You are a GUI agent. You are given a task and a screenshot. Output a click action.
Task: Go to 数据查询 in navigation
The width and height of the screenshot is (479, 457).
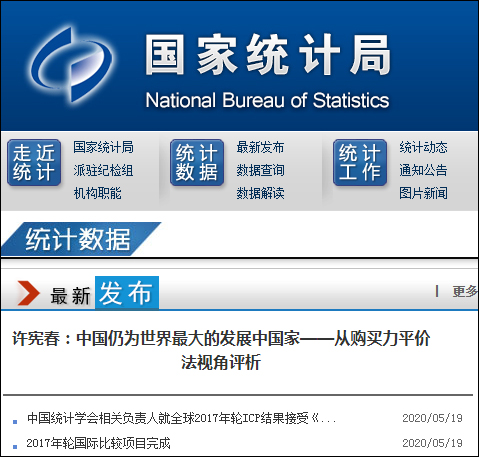[x=260, y=170]
